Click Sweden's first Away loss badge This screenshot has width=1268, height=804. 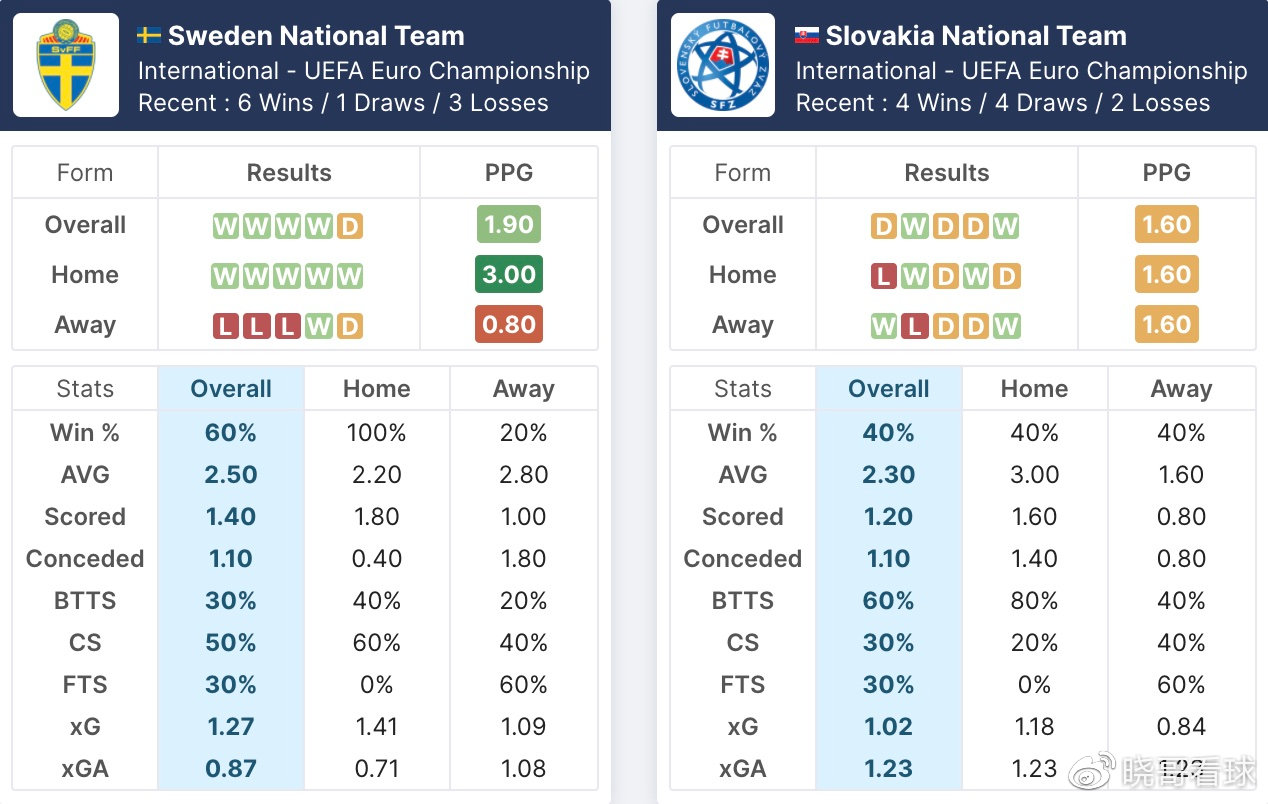click(226, 326)
